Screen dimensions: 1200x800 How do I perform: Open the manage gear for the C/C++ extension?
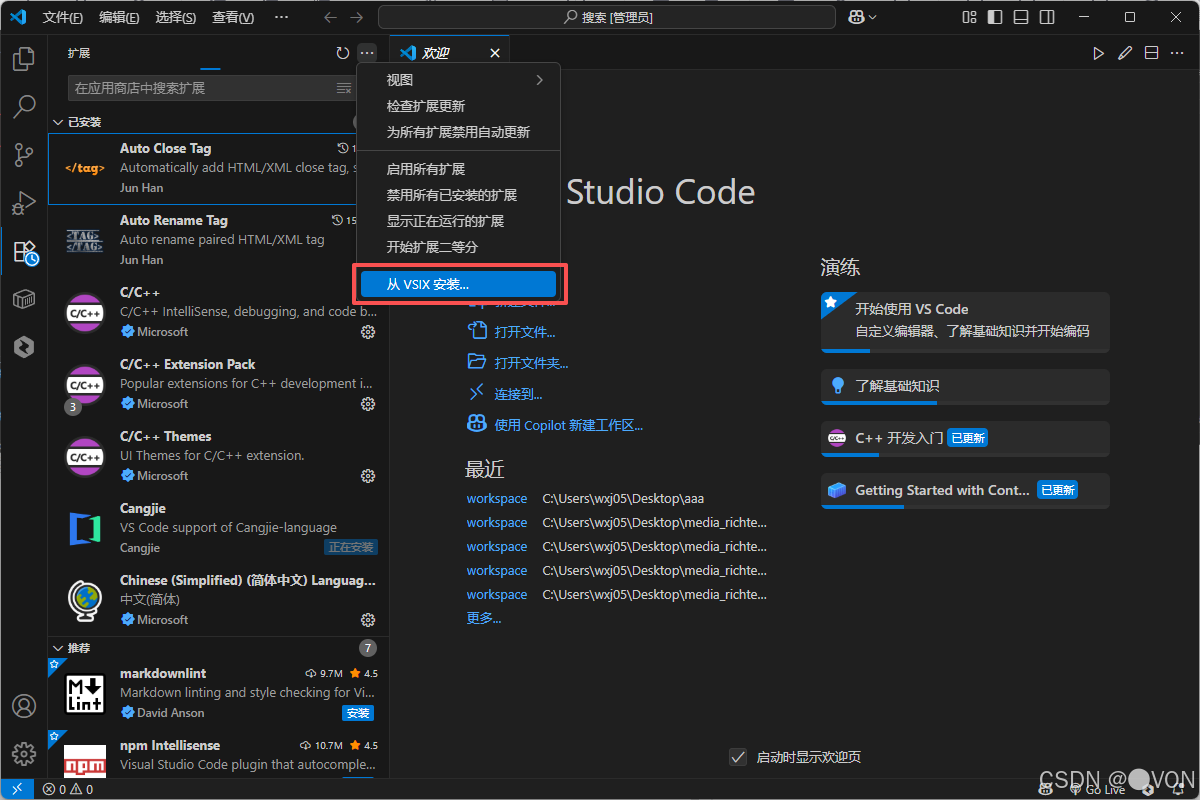click(x=368, y=332)
